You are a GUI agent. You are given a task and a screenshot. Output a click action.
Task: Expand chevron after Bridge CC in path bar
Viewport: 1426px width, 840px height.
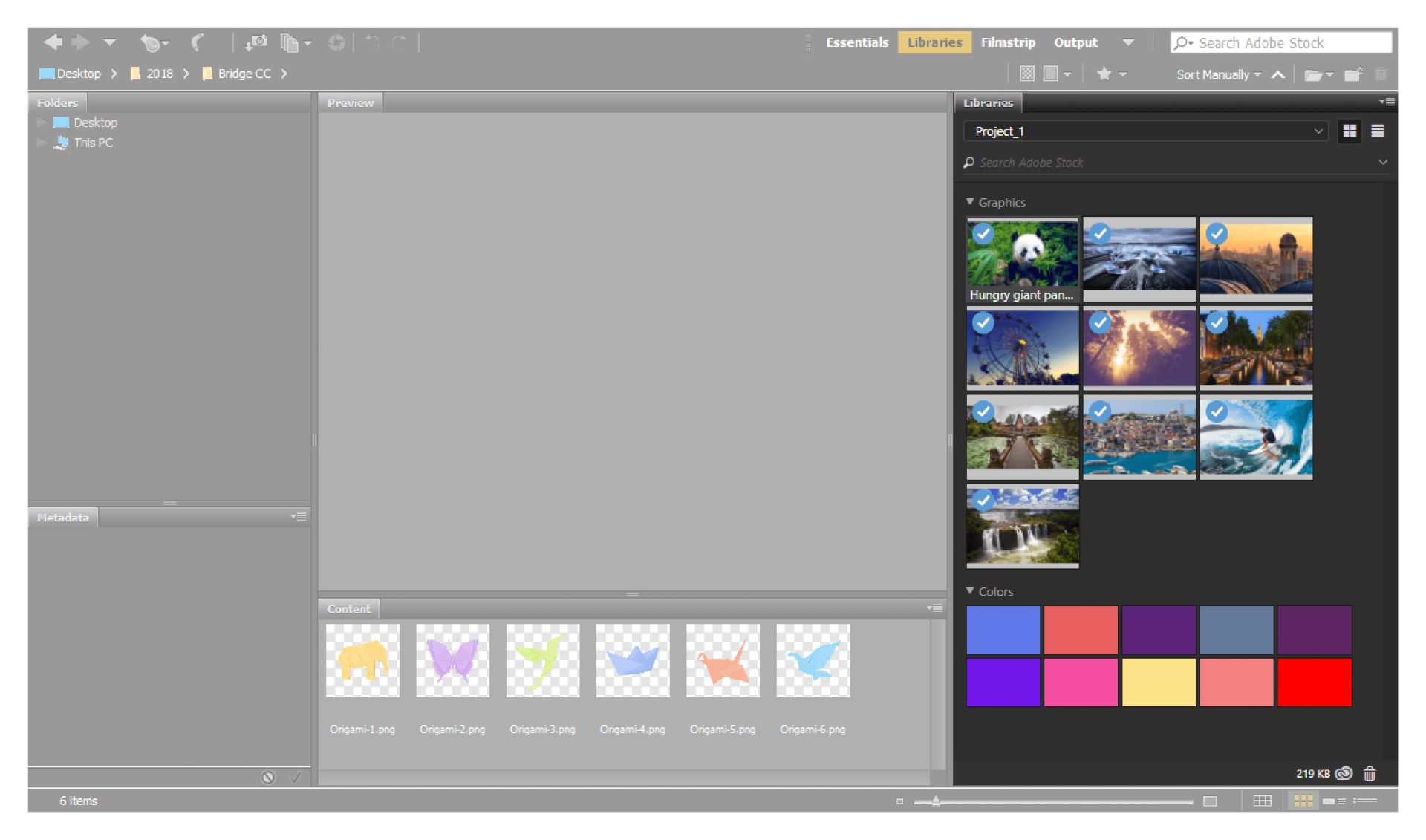click(x=284, y=74)
